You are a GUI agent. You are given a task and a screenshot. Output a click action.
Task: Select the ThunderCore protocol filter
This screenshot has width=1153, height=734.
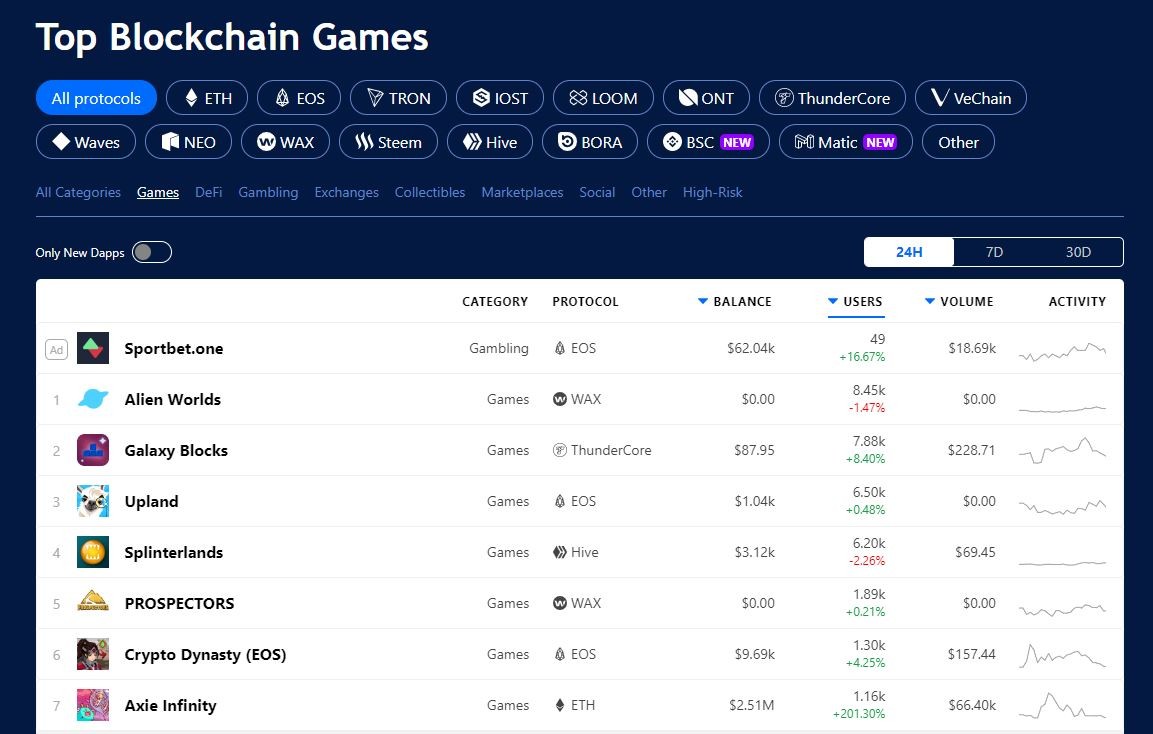tap(832, 98)
